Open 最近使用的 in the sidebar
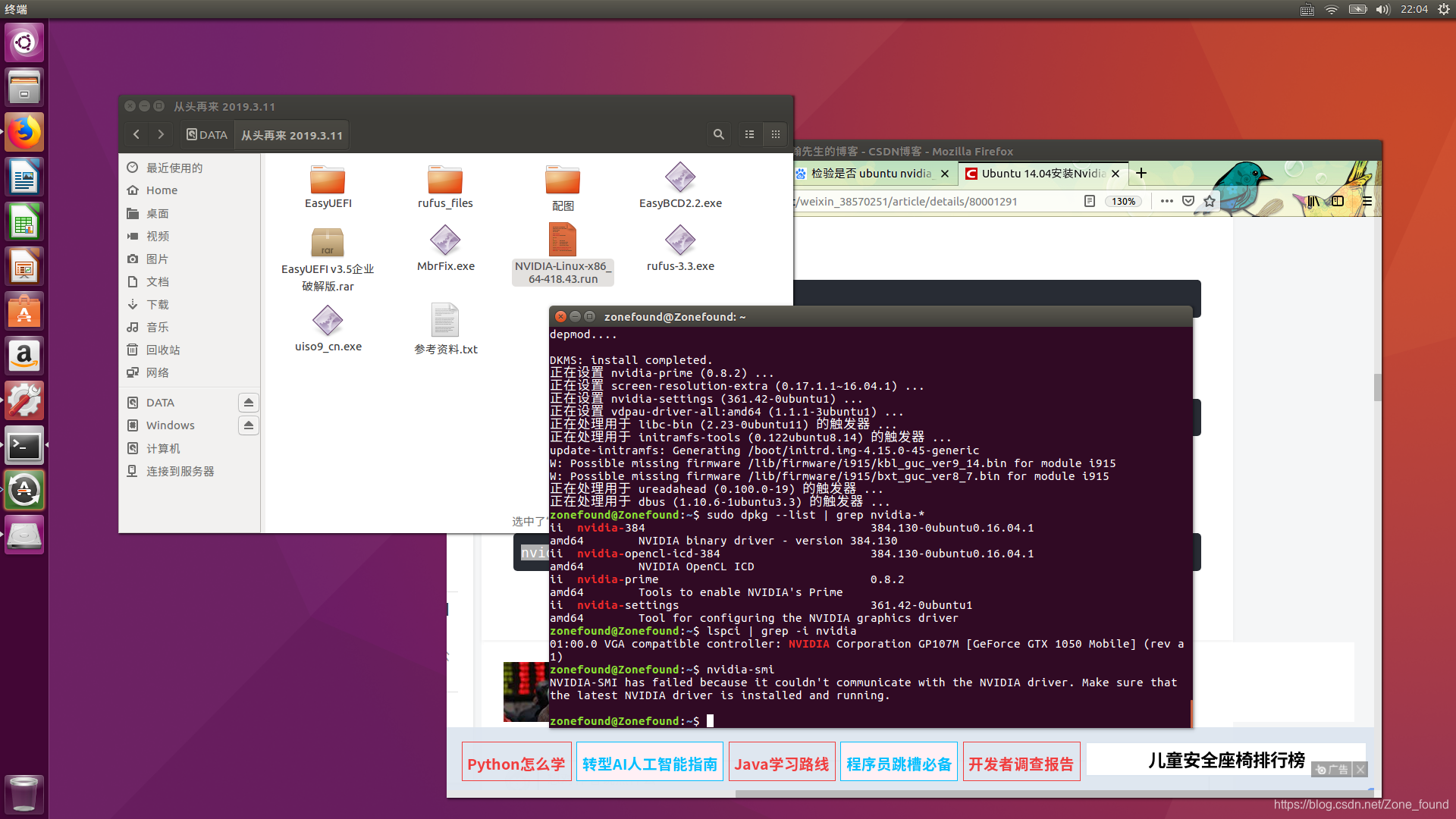Screen dimensions: 1456x819 click(x=190, y=168)
